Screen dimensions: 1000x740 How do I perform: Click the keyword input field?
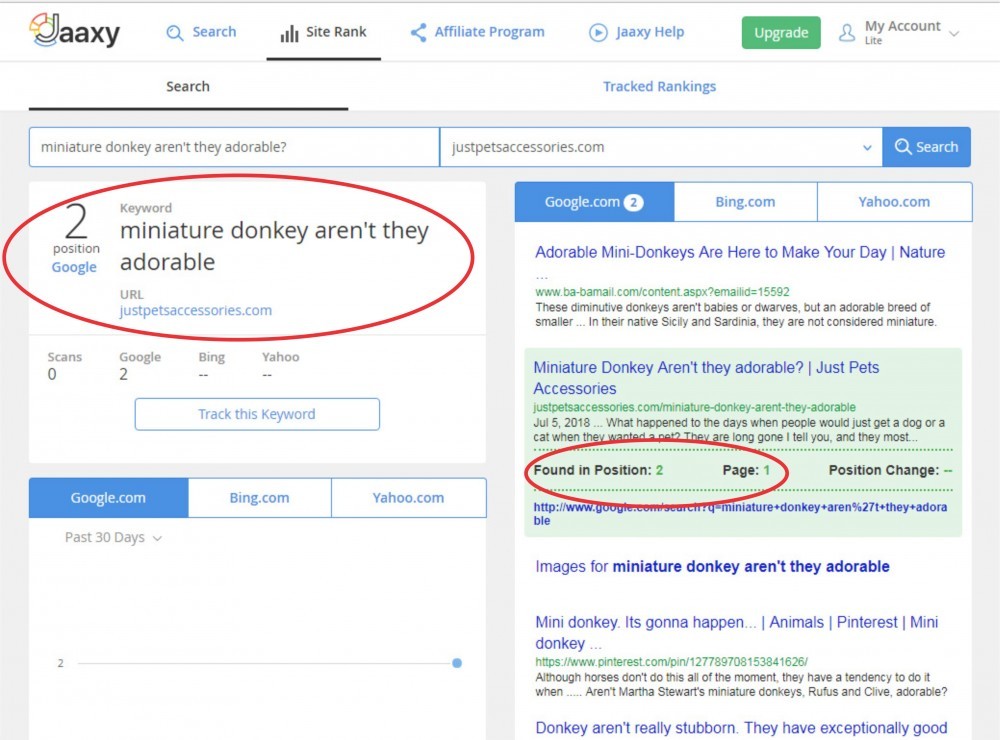(x=234, y=147)
